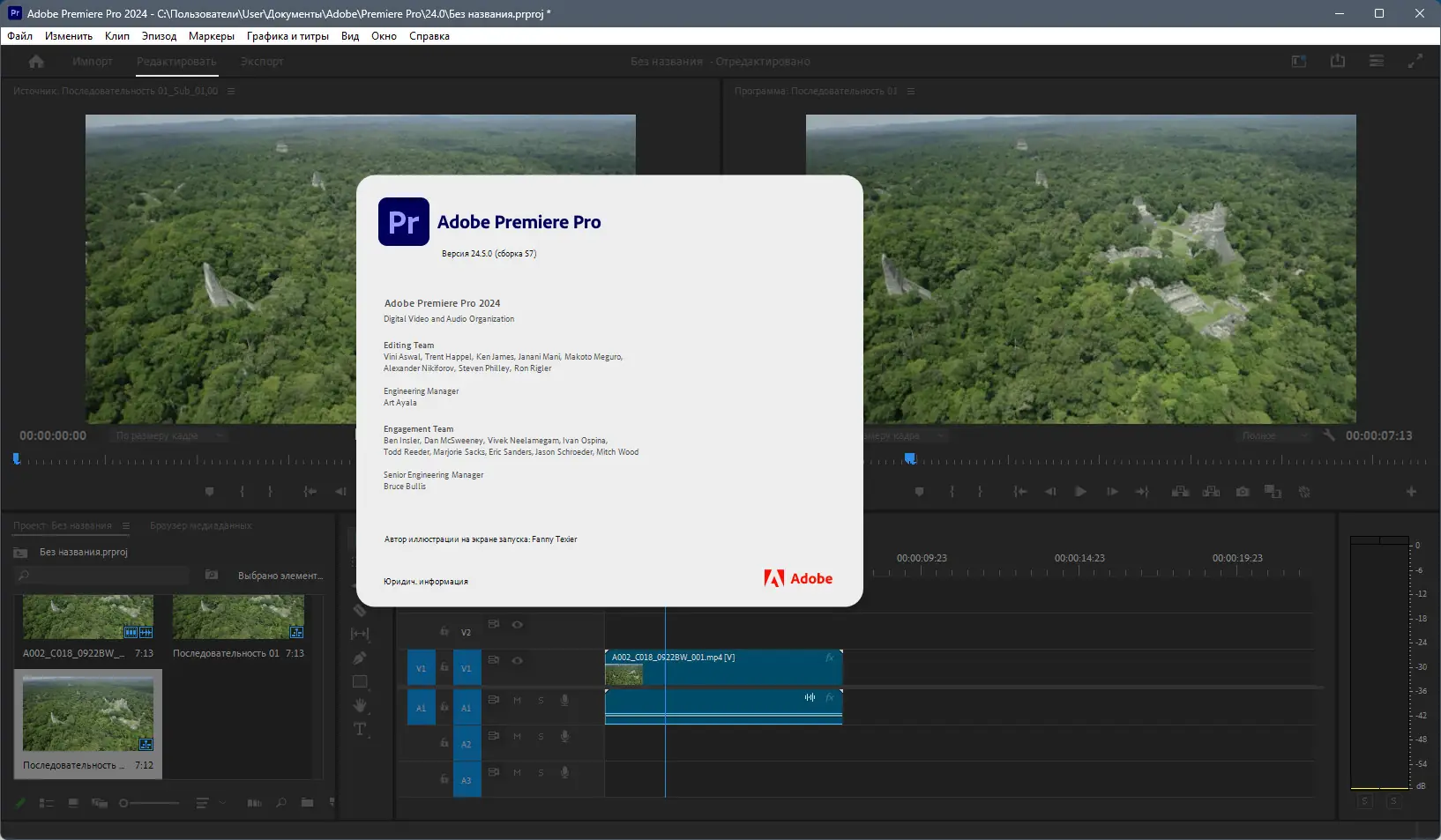1441x840 pixels.
Task: Click the camera export frame icon in Program monitor
Action: [1243, 492]
